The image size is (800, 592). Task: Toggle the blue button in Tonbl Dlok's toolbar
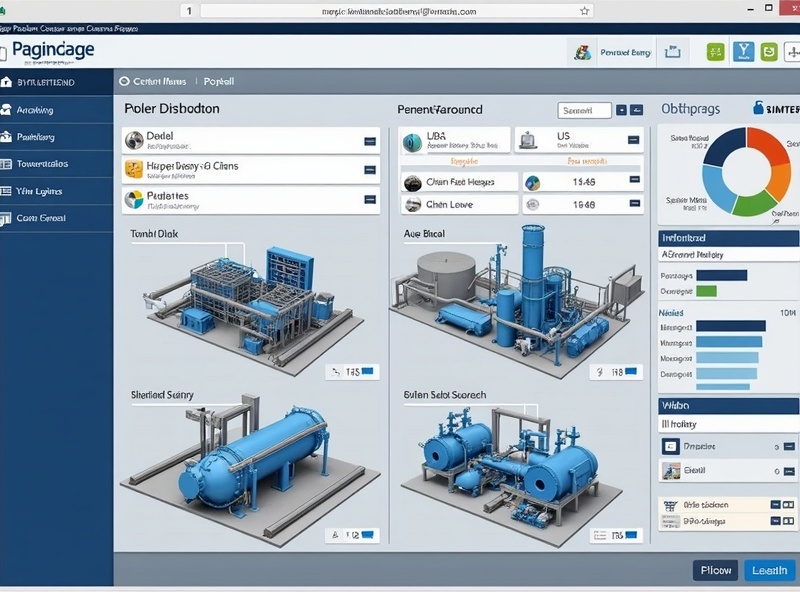367,371
